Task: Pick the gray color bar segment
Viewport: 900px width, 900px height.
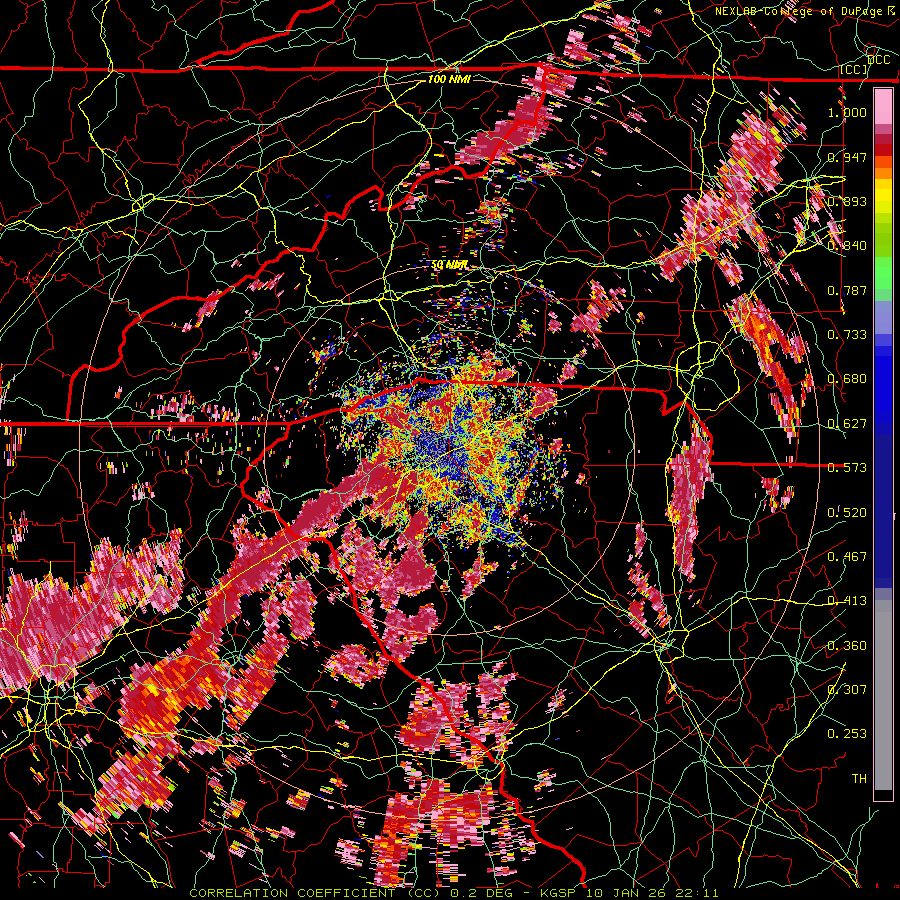Action: tap(883, 695)
